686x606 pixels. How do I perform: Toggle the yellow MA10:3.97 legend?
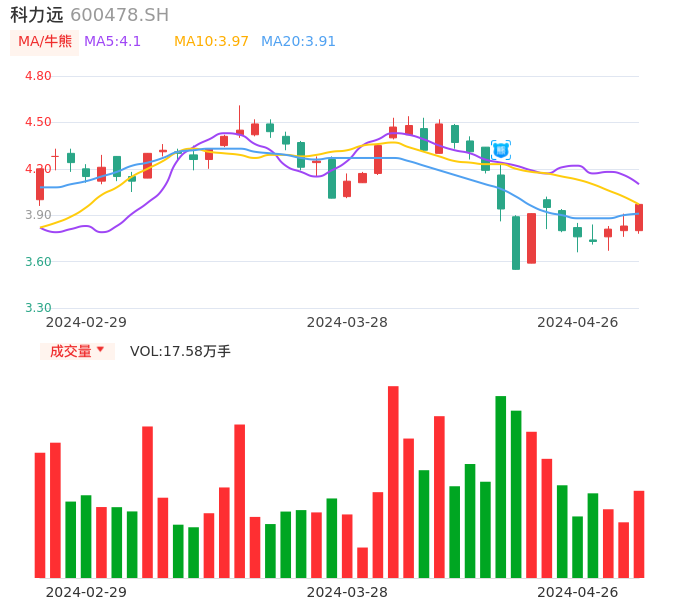pyautogui.click(x=211, y=42)
